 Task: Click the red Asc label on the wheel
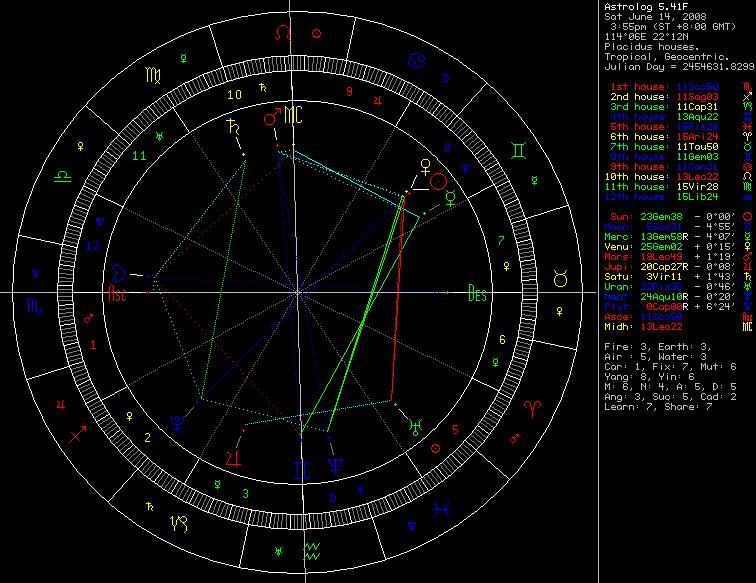coord(118,293)
